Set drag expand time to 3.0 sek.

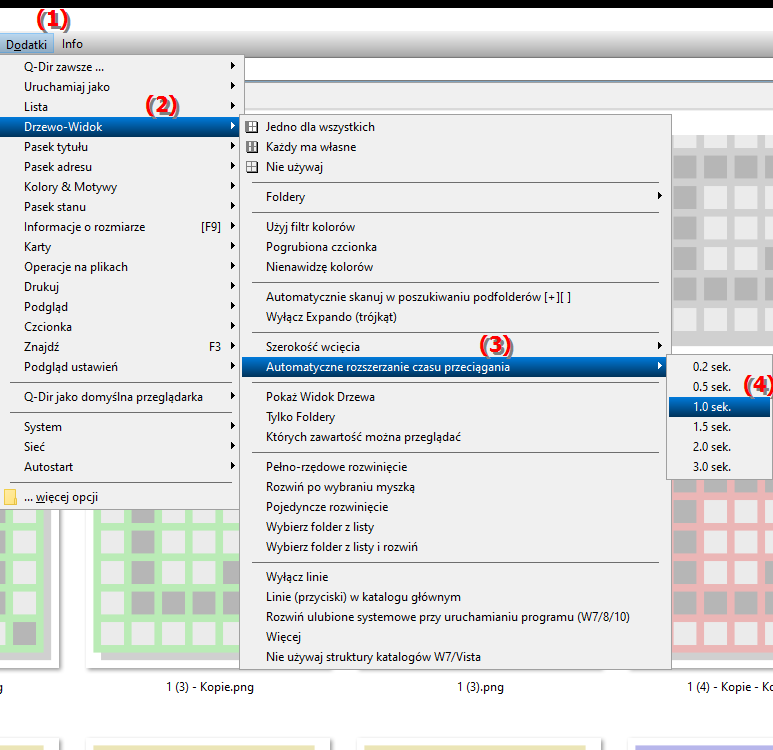(x=719, y=467)
